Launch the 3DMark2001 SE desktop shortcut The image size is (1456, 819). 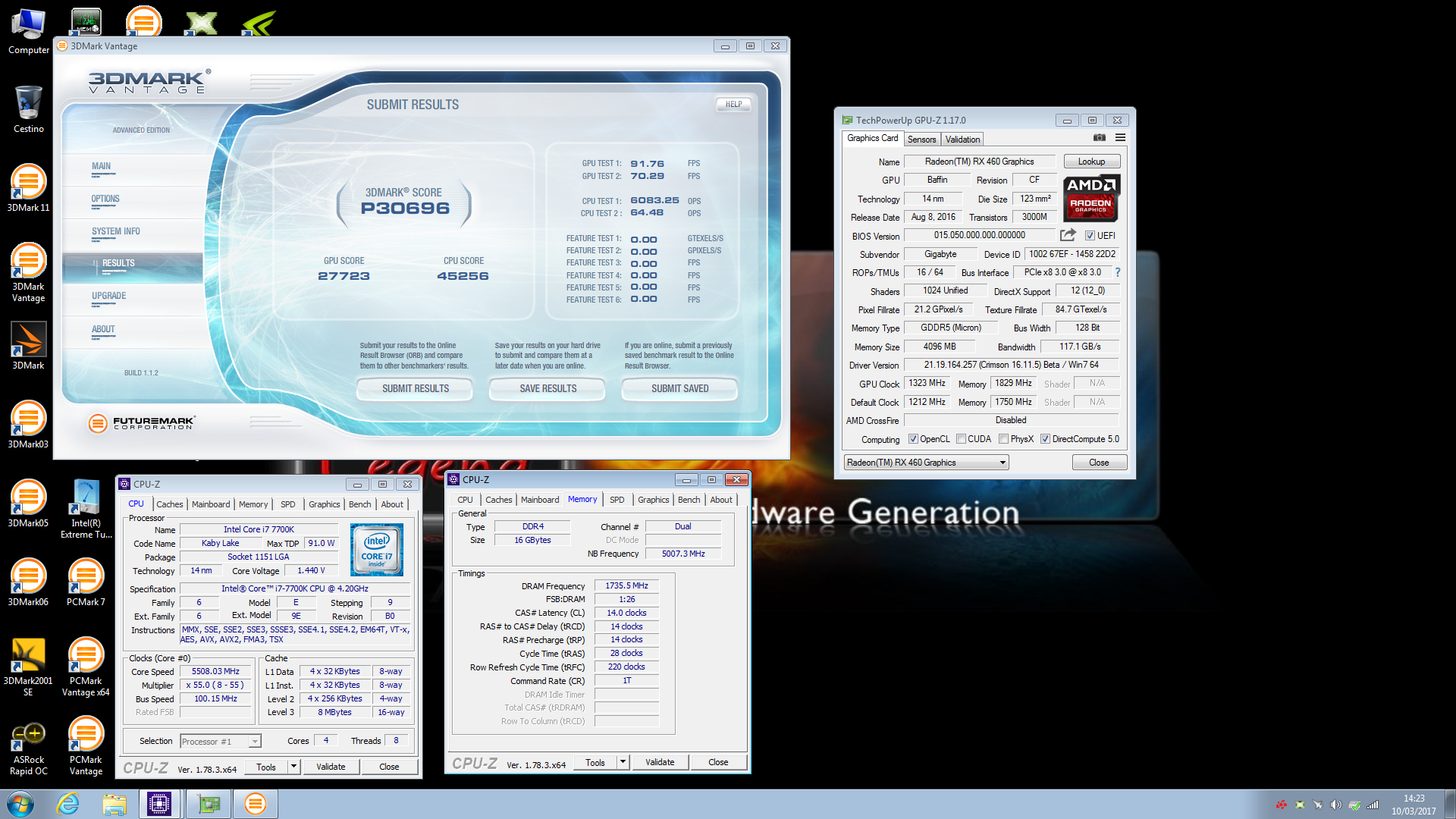click(x=28, y=666)
